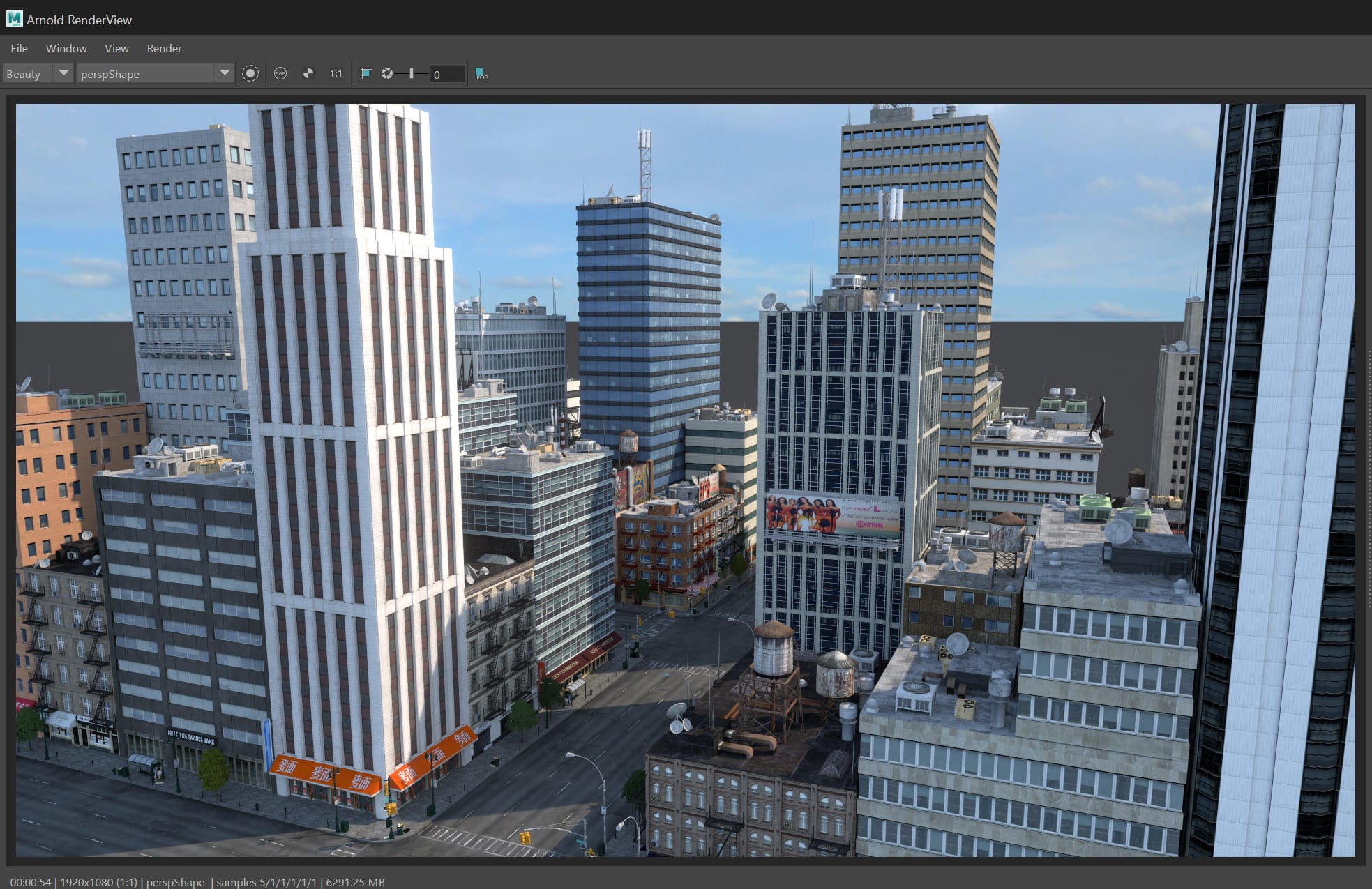Click the dashed circle render icon

pyautogui.click(x=250, y=73)
